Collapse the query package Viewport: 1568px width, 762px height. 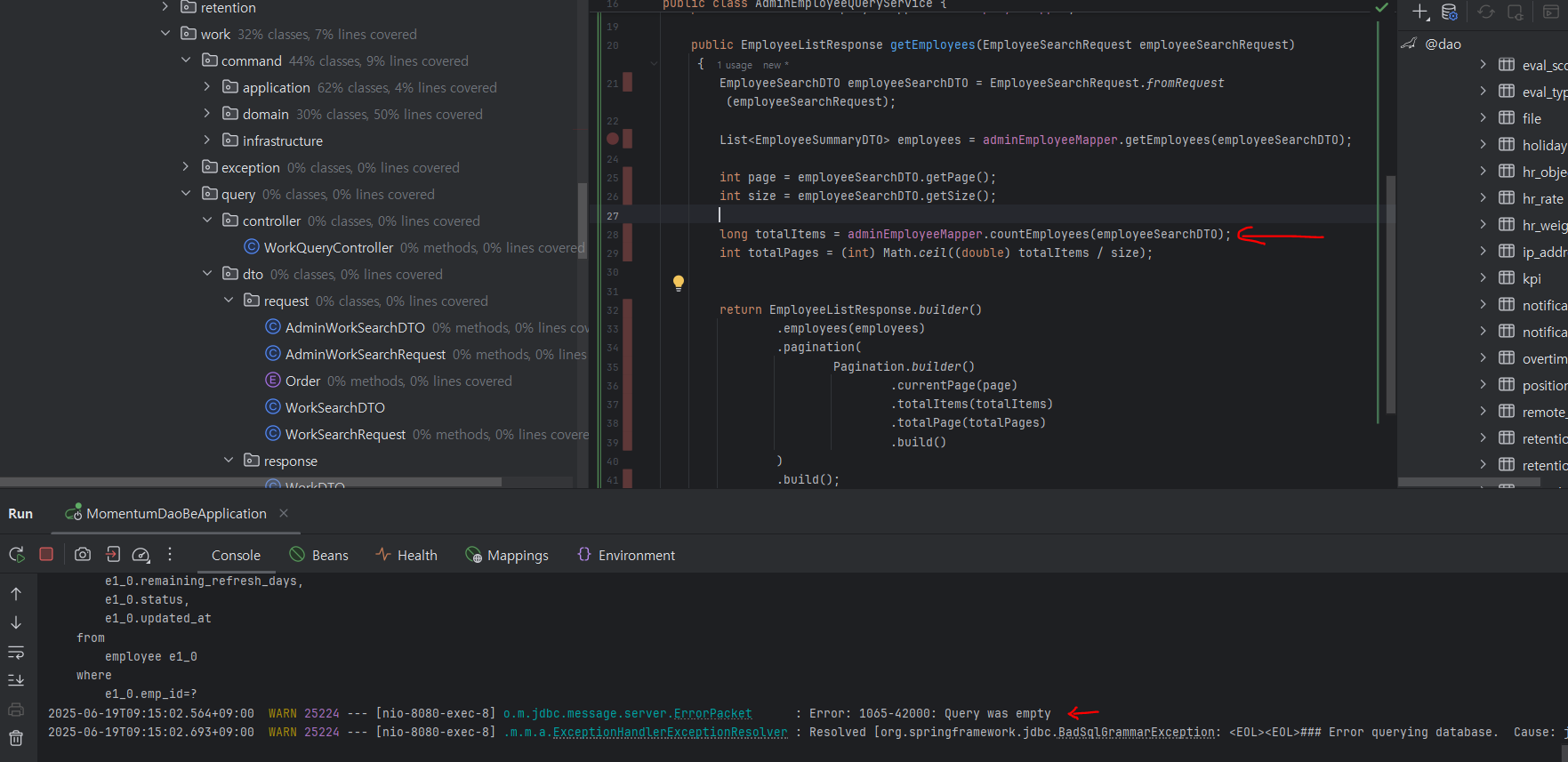click(x=186, y=194)
